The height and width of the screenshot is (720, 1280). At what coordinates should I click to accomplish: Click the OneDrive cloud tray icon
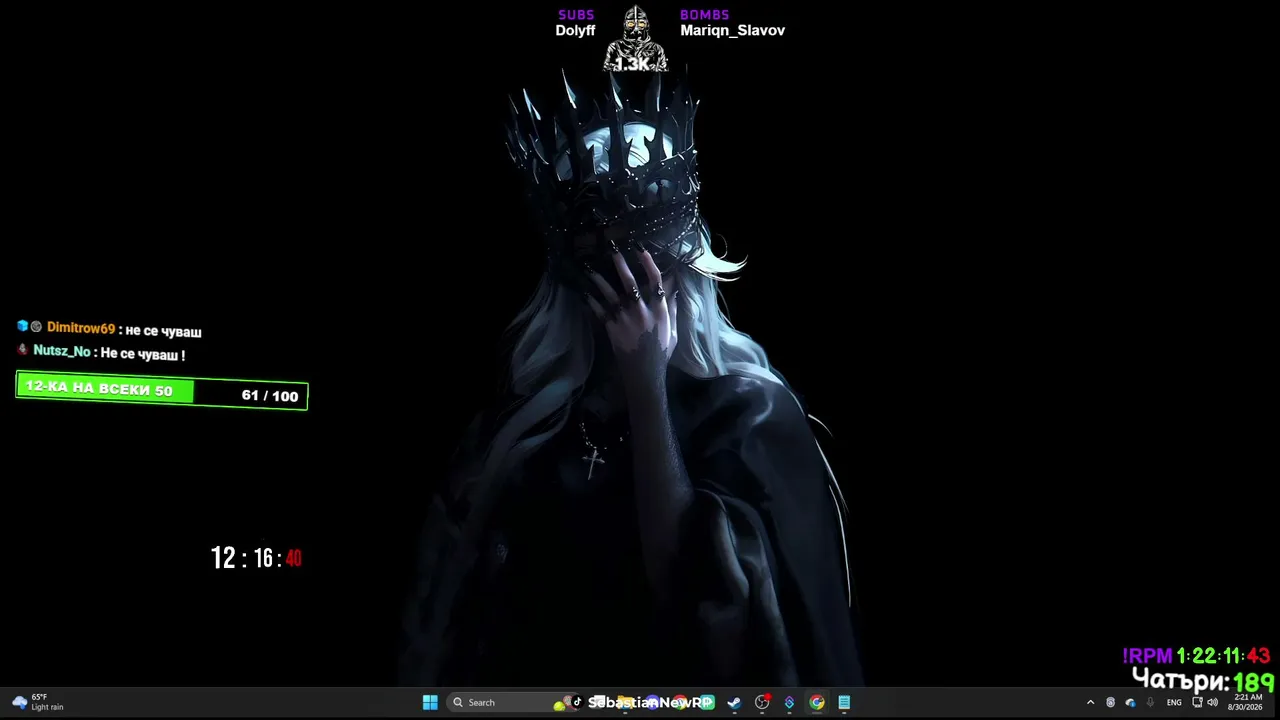click(x=1130, y=702)
